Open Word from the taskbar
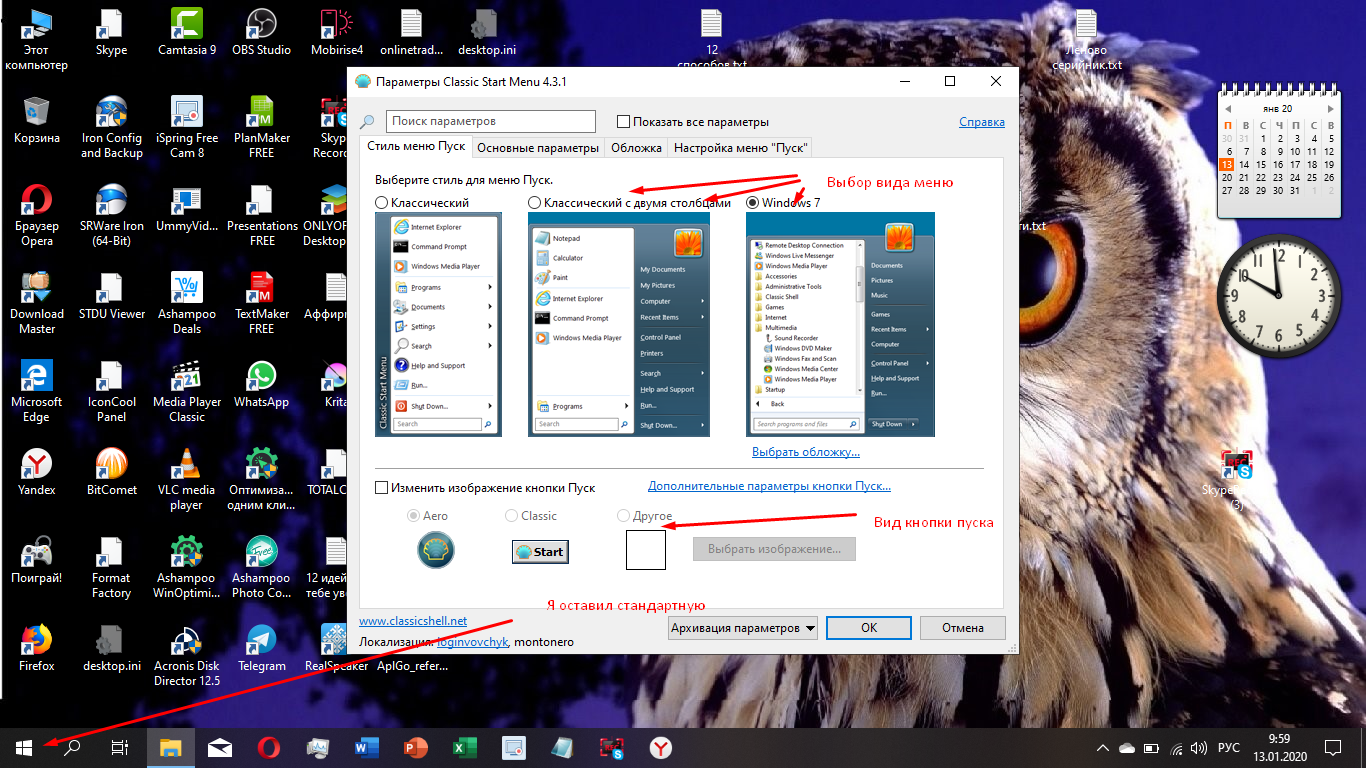Screen dimensions: 1366x768 [367, 747]
